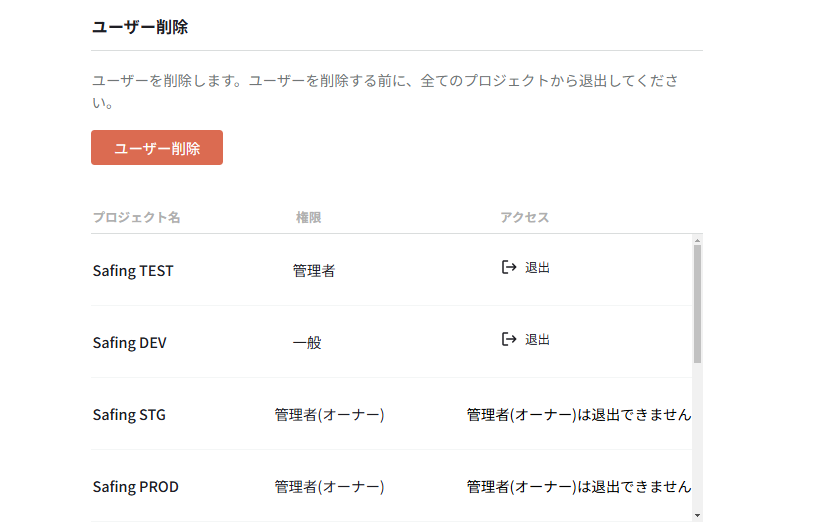
Task: Click the scrollbar down arrow in project list
Action: click(697, 515)
